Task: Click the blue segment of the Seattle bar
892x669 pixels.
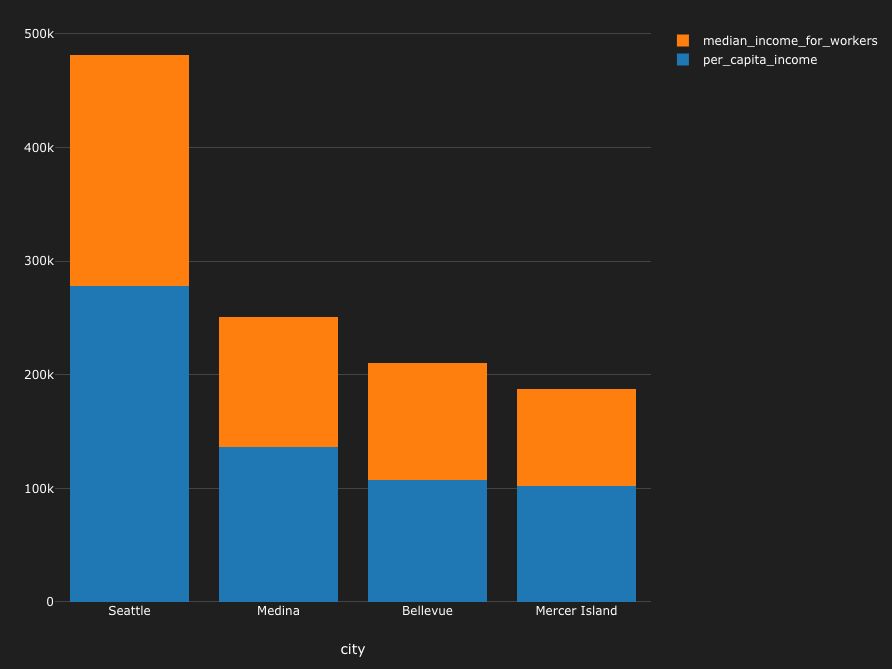Action: 128,440
